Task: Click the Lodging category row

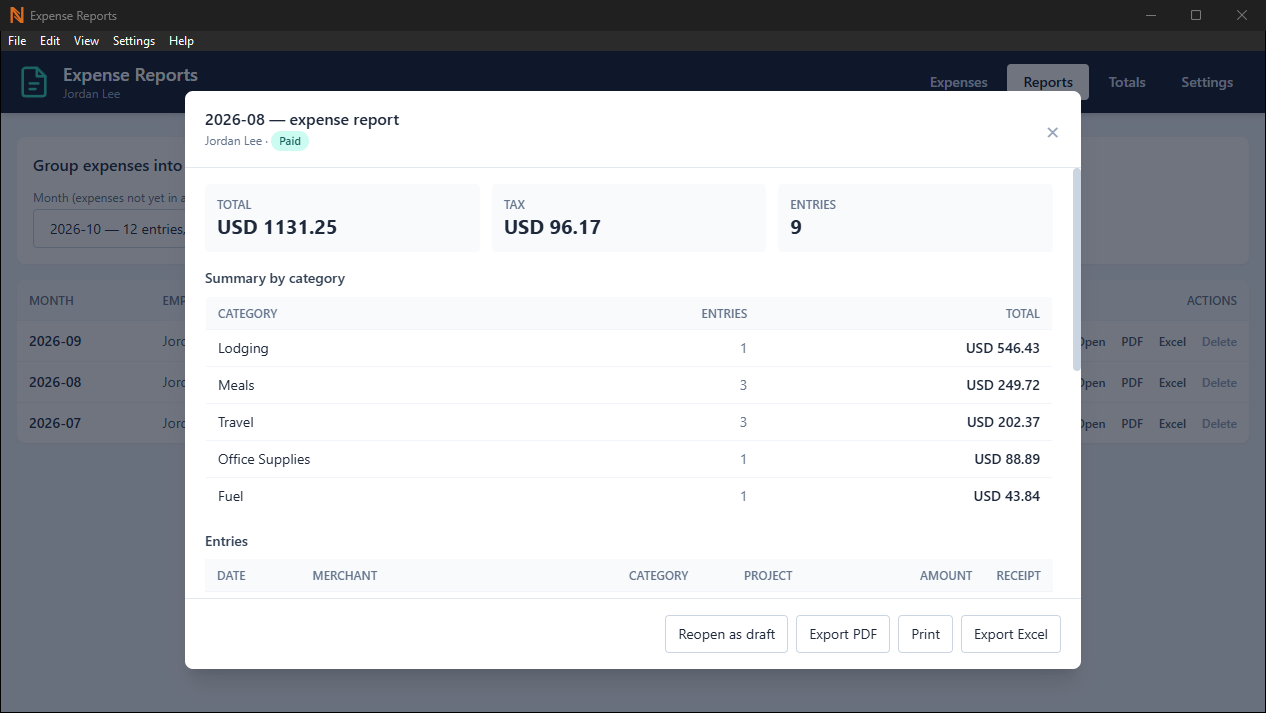Action: [x=628, y=348]
